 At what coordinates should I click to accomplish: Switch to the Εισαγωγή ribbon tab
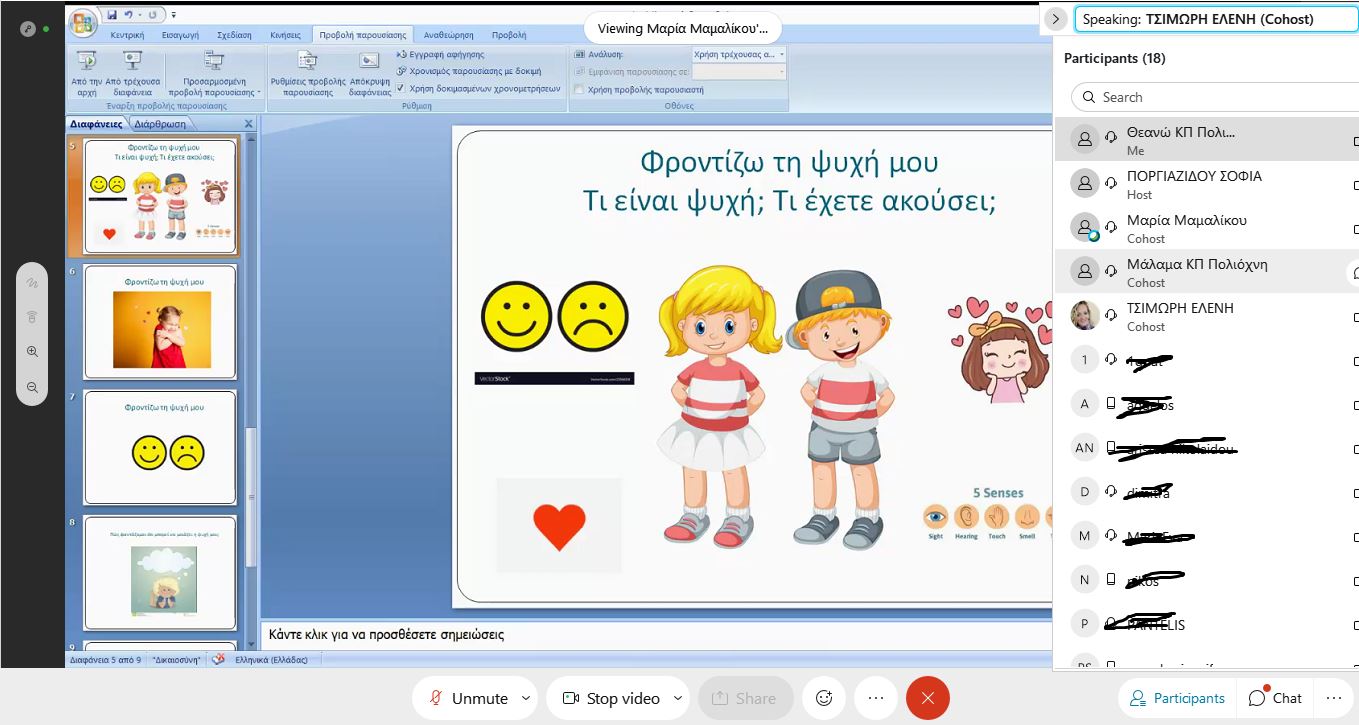click(180, 35)
